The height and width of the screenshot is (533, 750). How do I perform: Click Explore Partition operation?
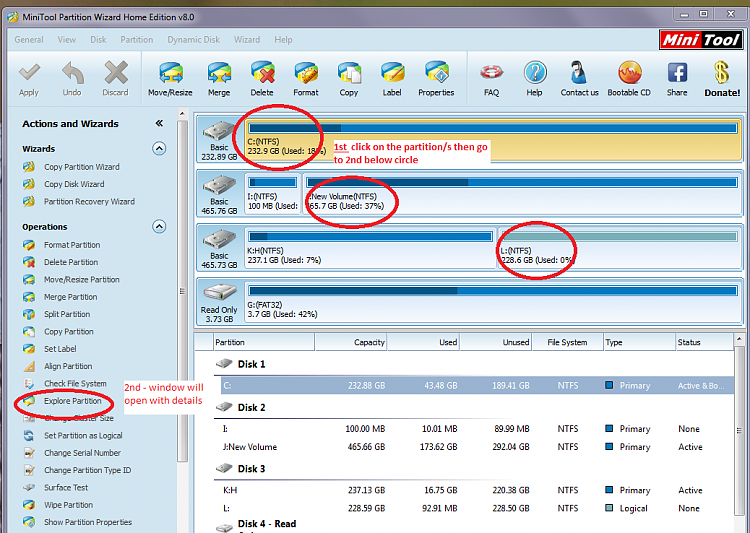pos(73,401)
